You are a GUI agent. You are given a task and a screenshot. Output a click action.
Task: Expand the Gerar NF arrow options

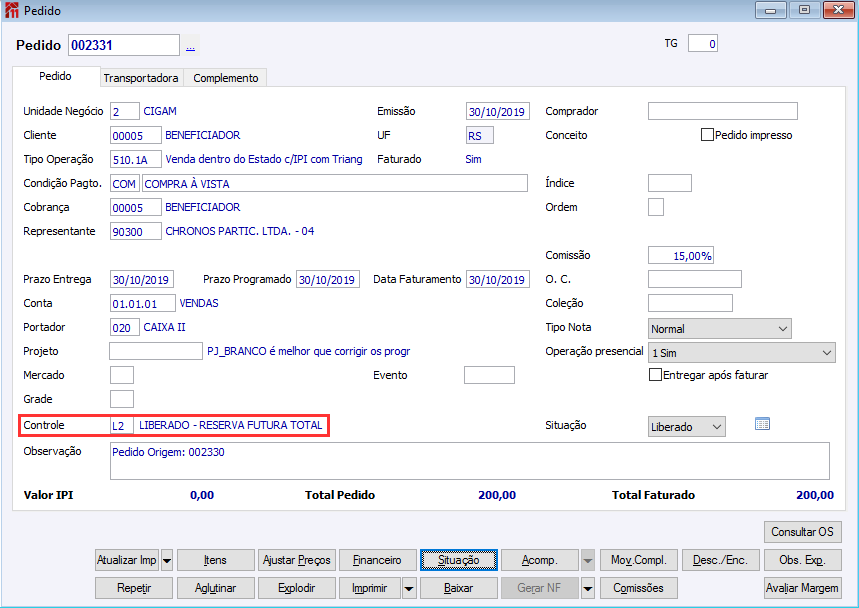[x=588, y=588]
